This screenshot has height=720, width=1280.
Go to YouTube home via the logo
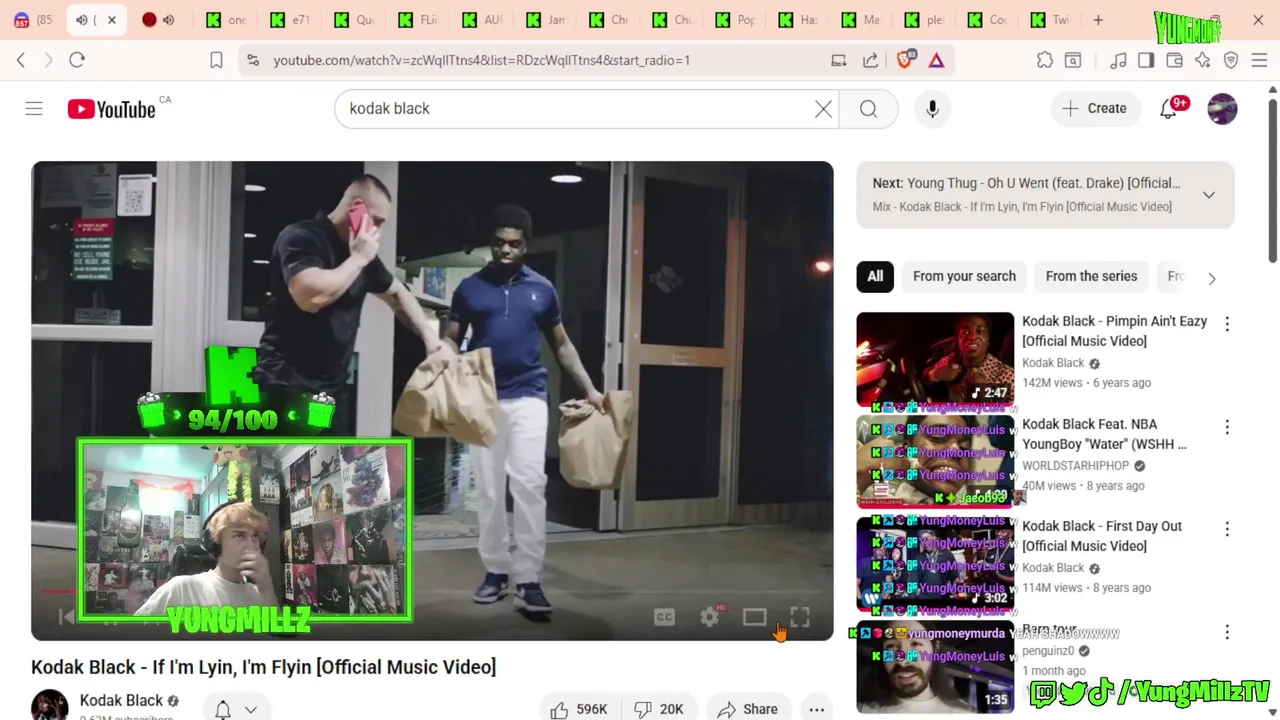(x=111, y=109)
